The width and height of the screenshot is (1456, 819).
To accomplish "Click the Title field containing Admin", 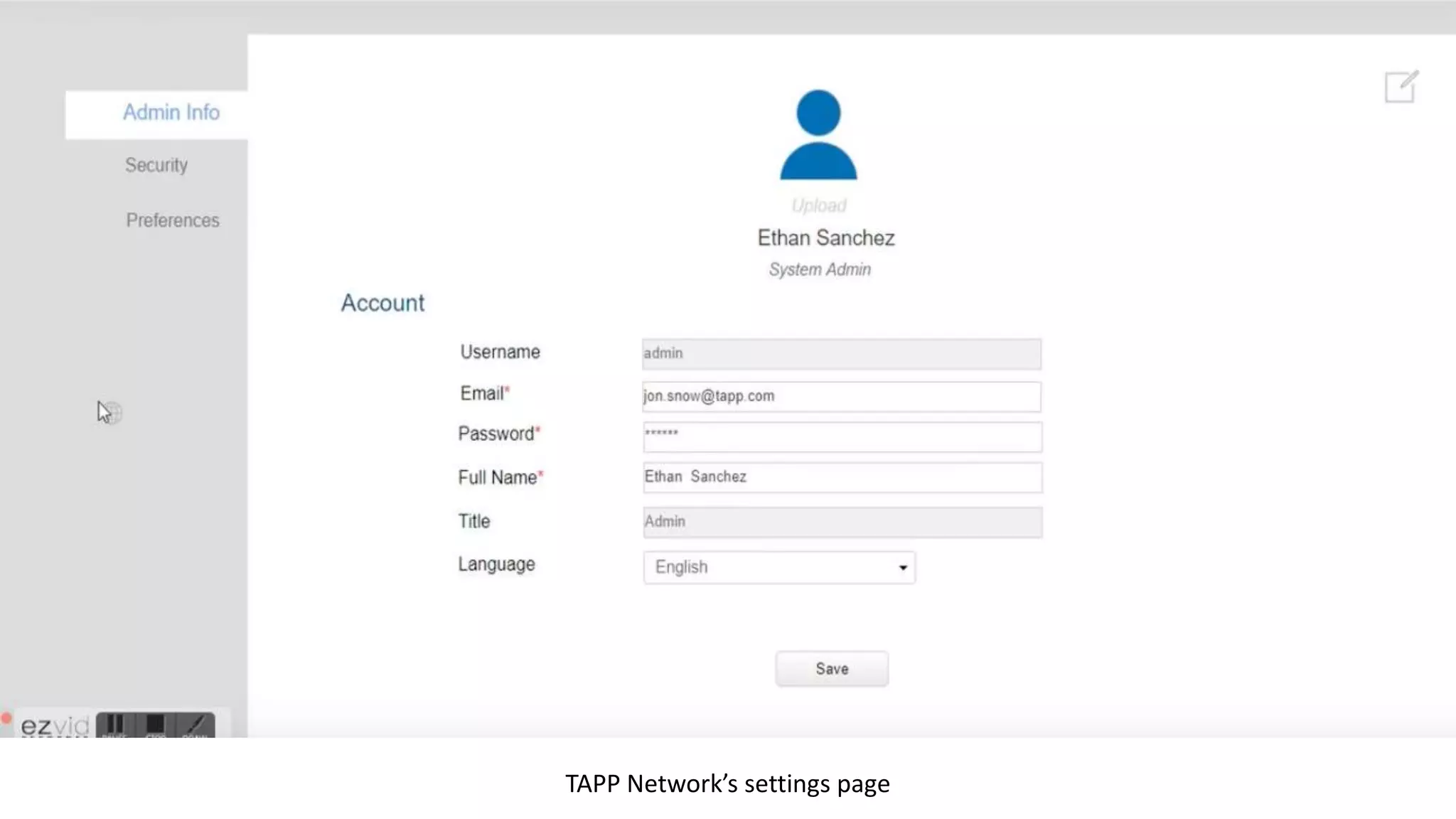I will pyautogui.click(x=842, y=523).
